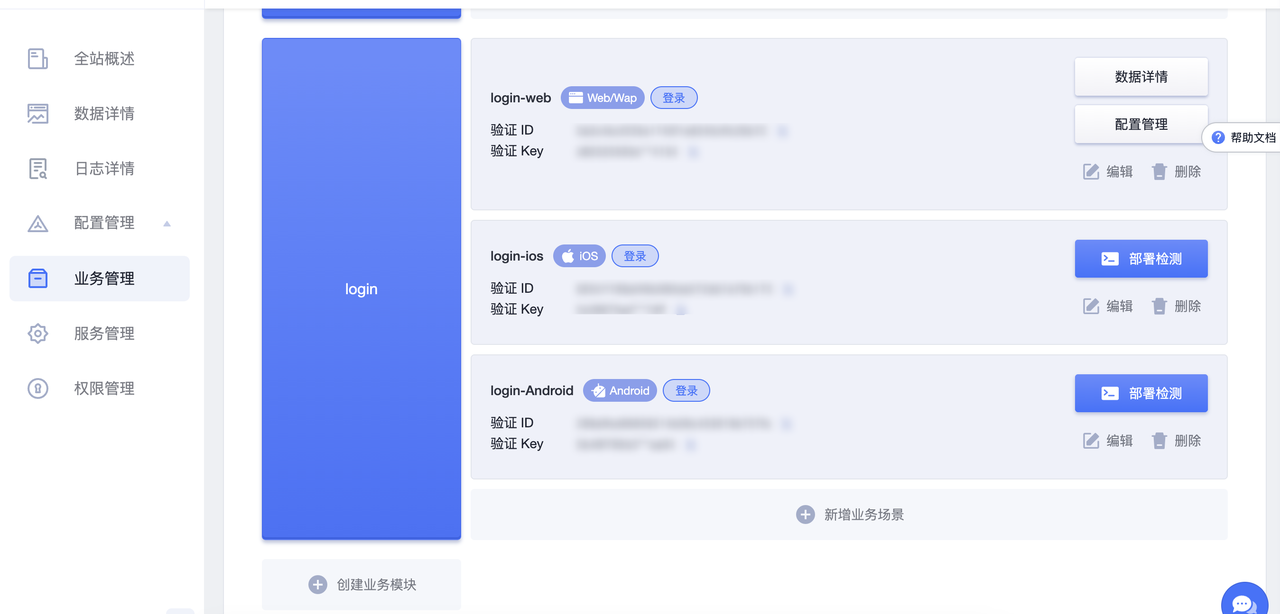Click 部署检测 for login-ios

pos(1141,259)
